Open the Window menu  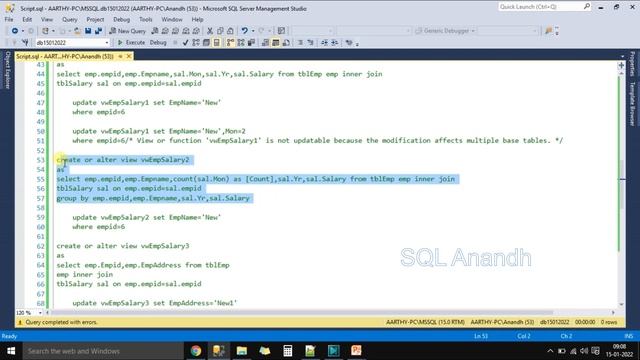pyautogui.click(x=172, y=19)
